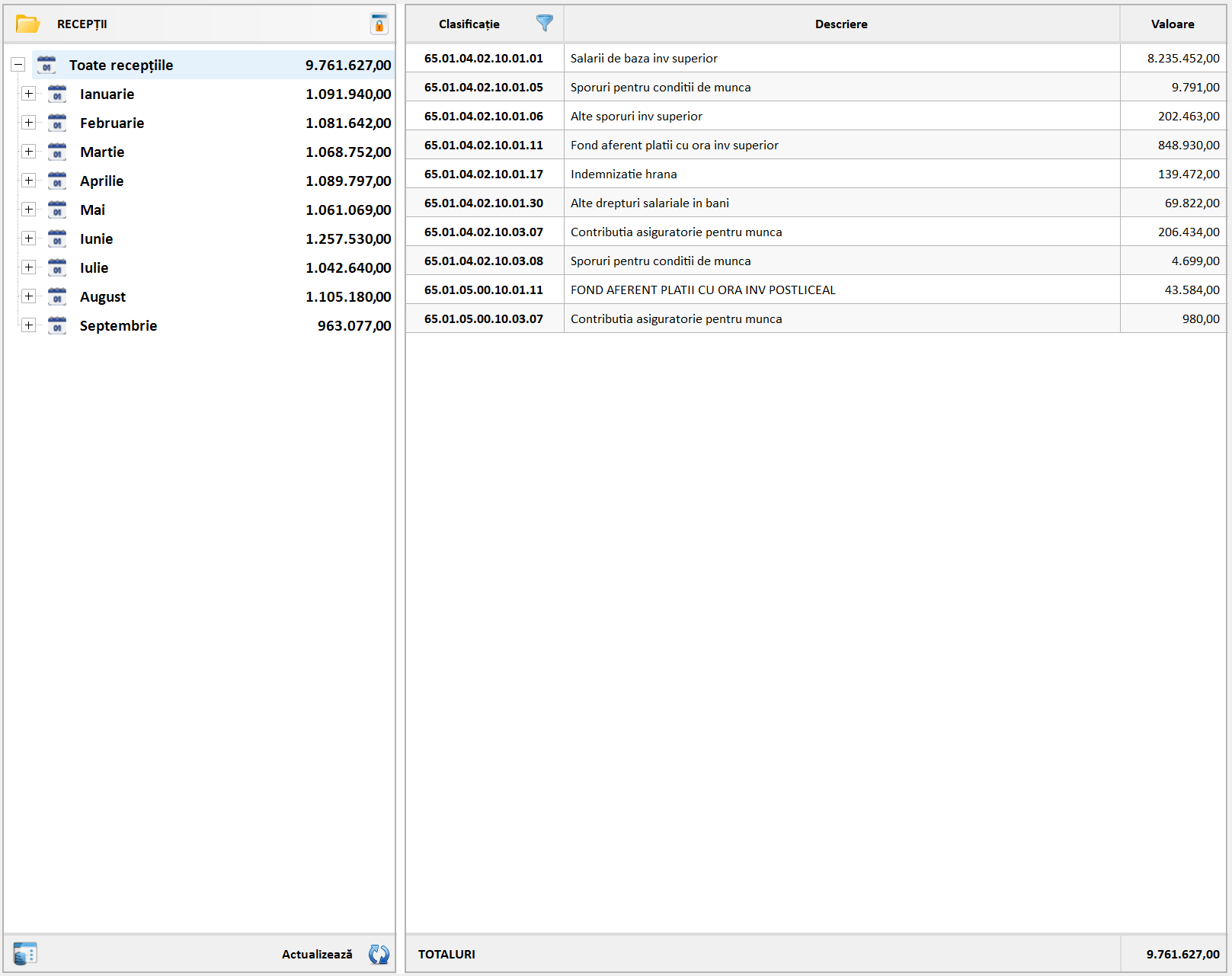Open the filter funnel on Clasificație column
Image resolution: width=1232 pixels, height=976 pixels.
point(545,24)
